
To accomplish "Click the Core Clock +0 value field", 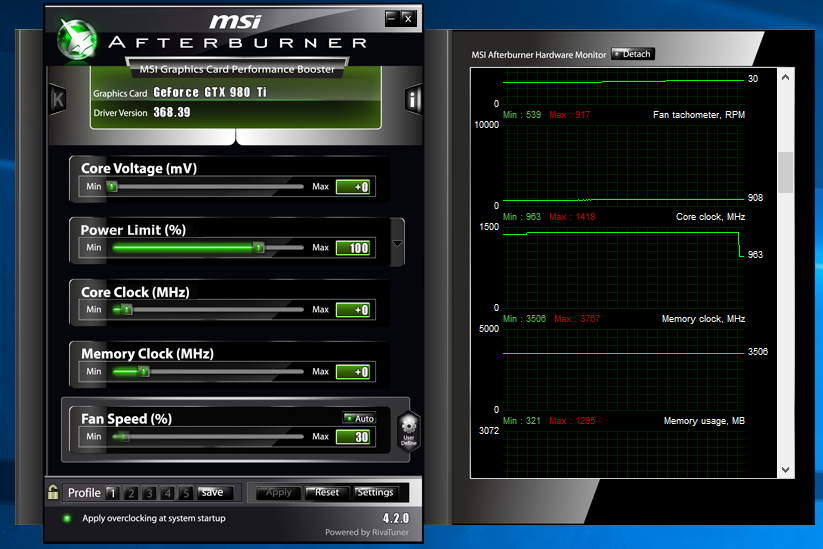I will pos(353,310).
